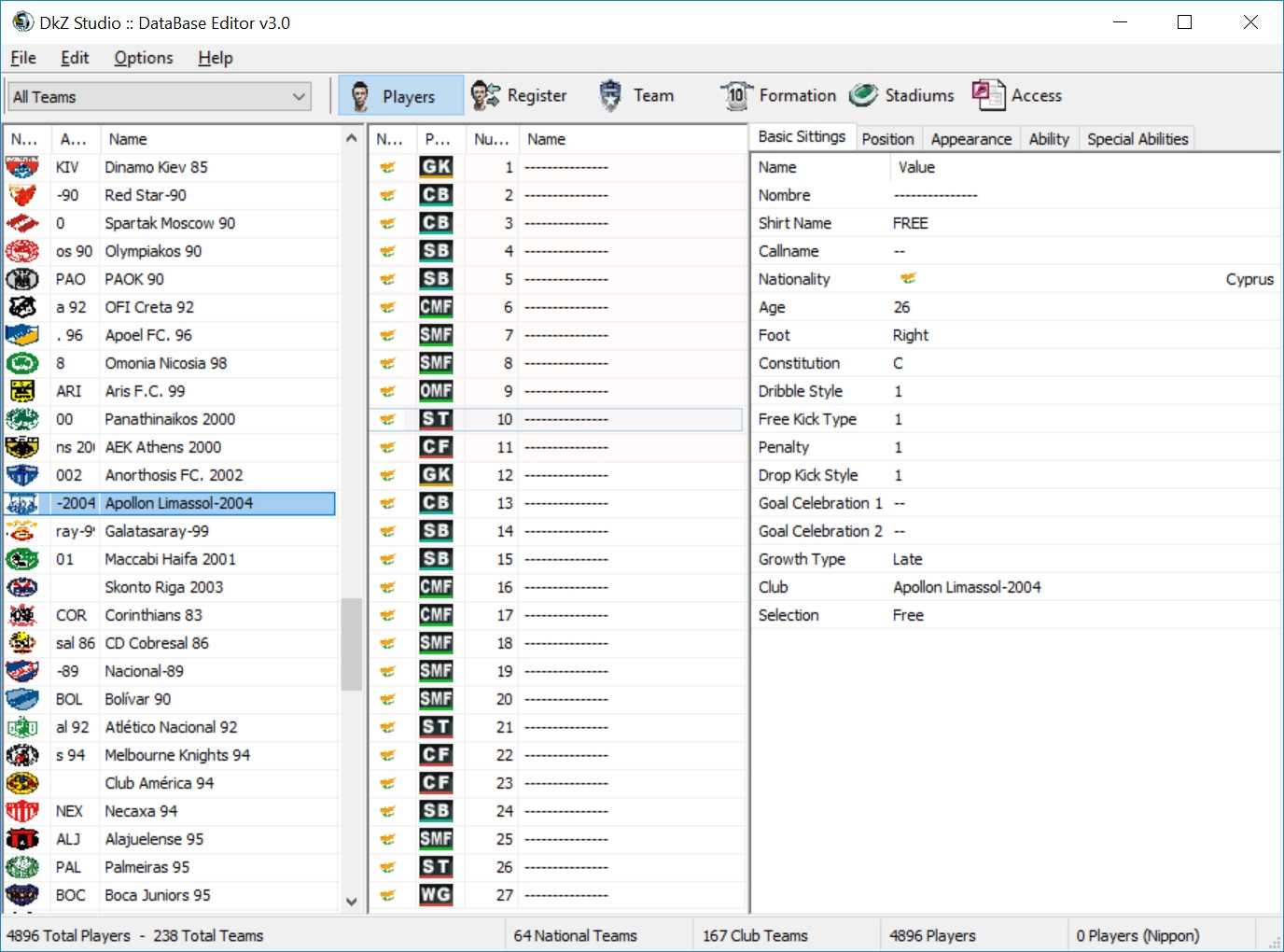Click the ST position badge for player 10
The width and height of the screenshot is (1284, 952).
coord(436,419)
